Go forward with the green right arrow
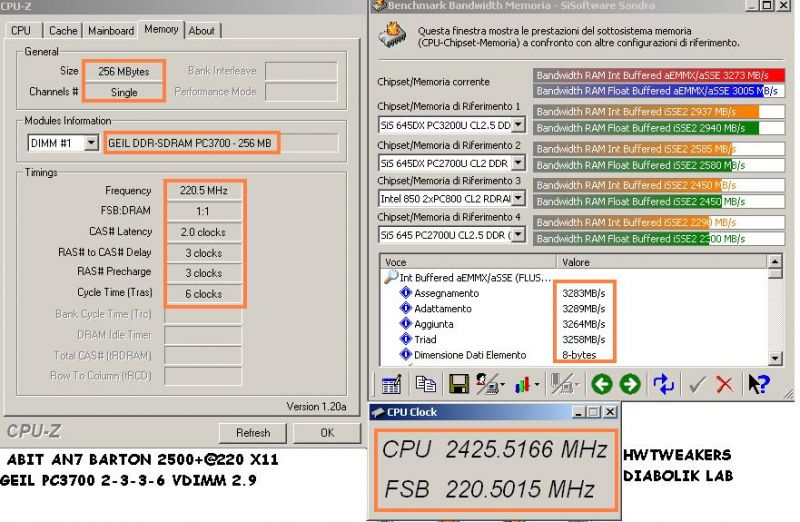Image resolution: width=800 pixels, height=522 pixels. point(630,384)
